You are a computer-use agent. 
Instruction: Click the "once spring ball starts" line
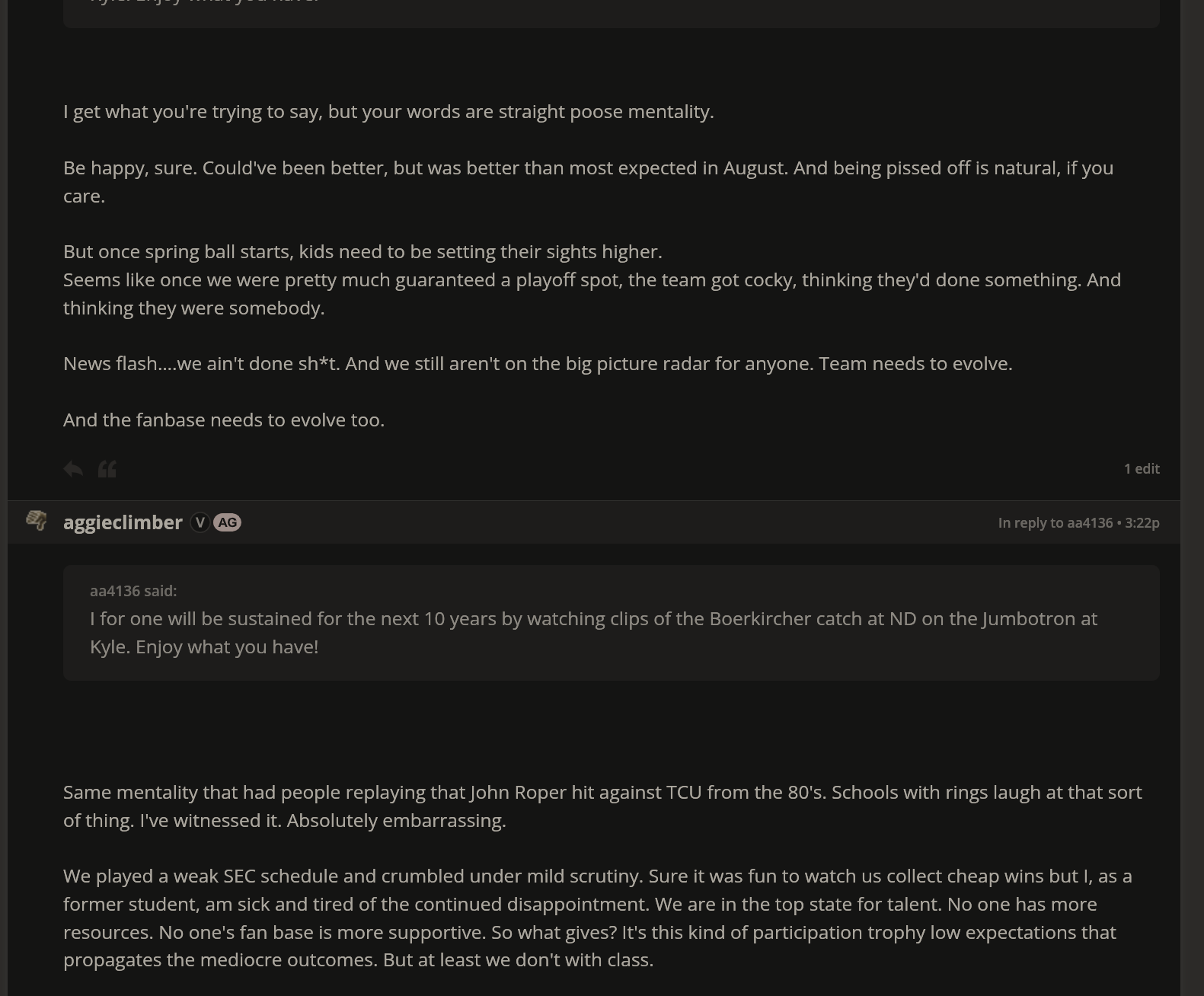(362, 252)
